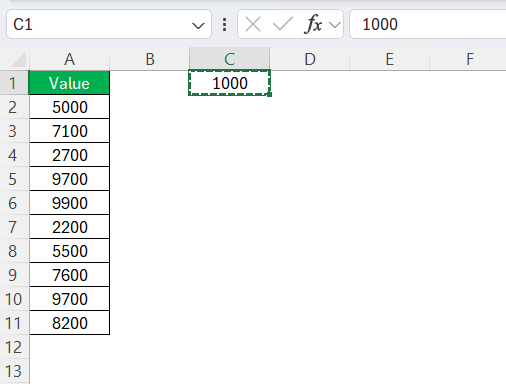Click the fill handle of cell C1
This screenshot has width=506, height=384.
(x=270, y=95)
